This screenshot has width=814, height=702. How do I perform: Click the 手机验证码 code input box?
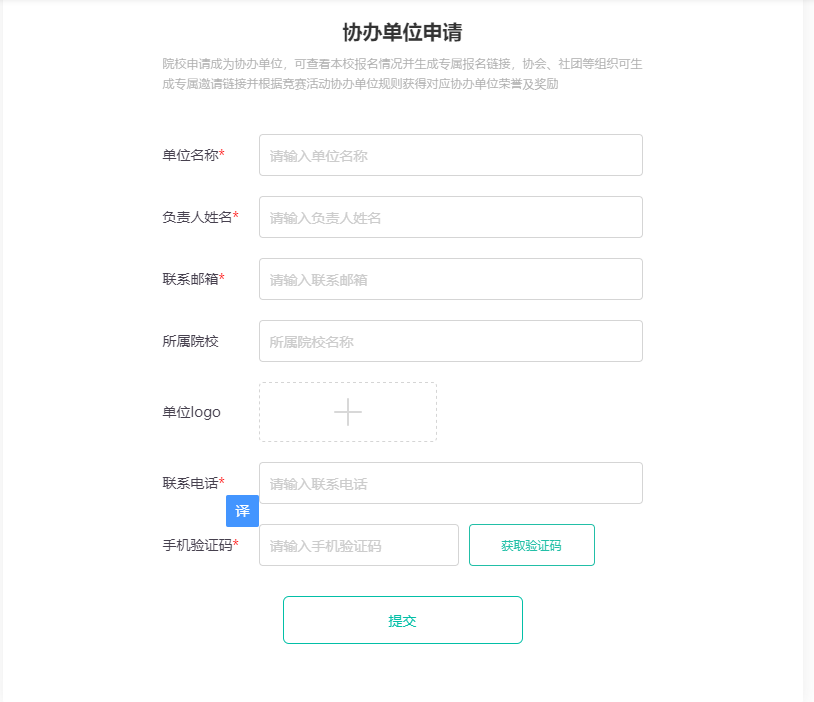click(358, 545)
